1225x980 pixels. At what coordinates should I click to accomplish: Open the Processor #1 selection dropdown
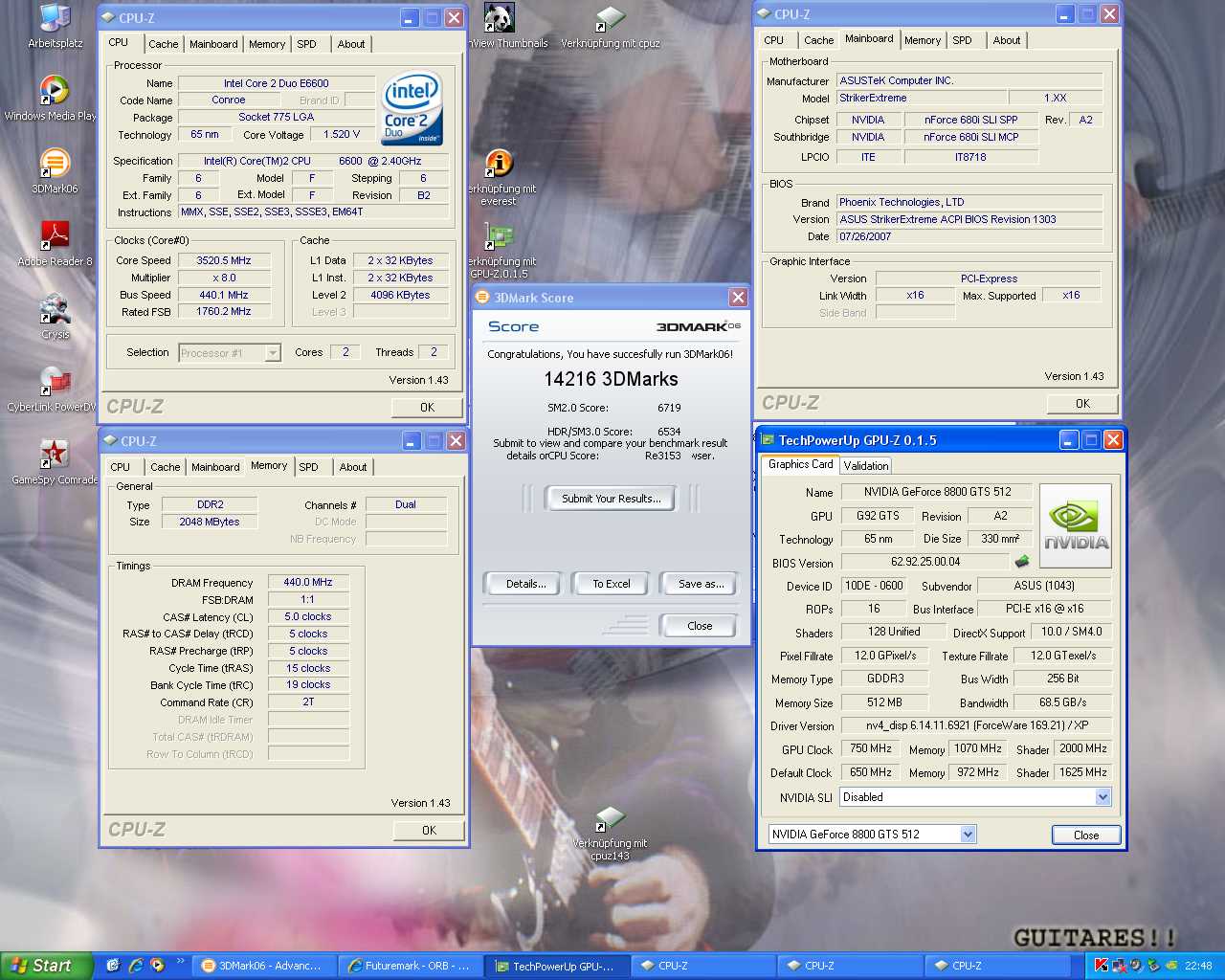click(x=230, y=353)
